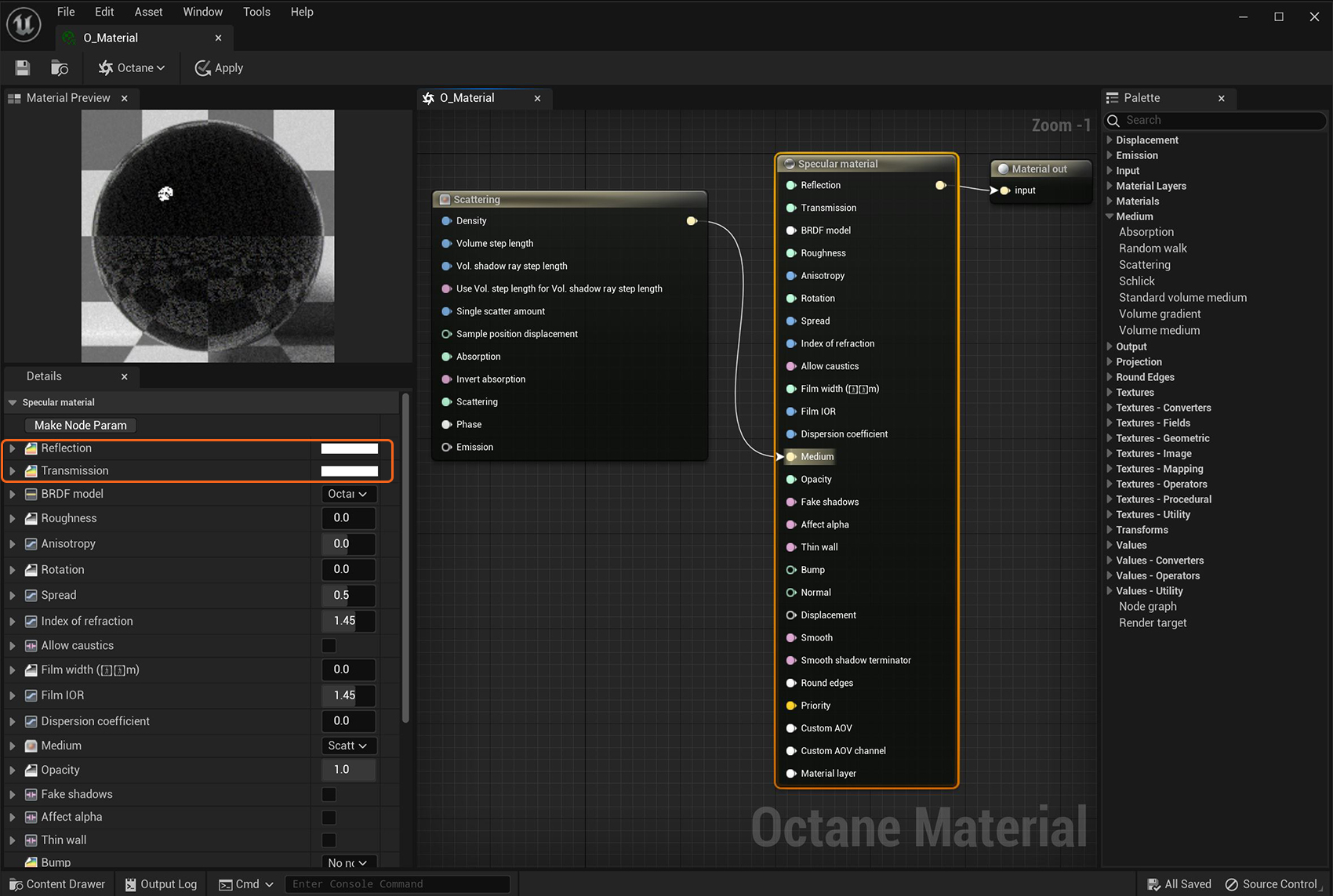Viewport: 1333px width, 896px height.
Task: Expand the Textures - Procedural palette category
Action: tap(1110, 499)
